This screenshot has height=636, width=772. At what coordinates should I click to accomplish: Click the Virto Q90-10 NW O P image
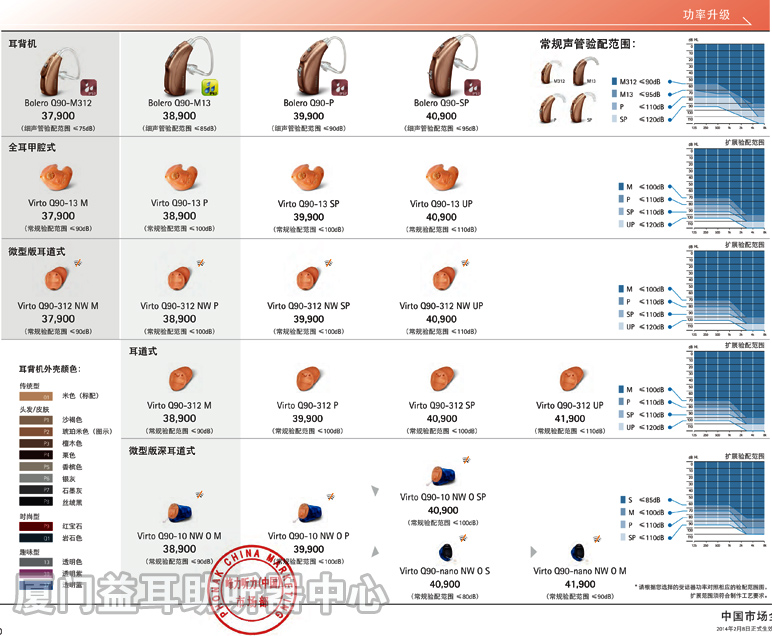click(x=309, y=513)
